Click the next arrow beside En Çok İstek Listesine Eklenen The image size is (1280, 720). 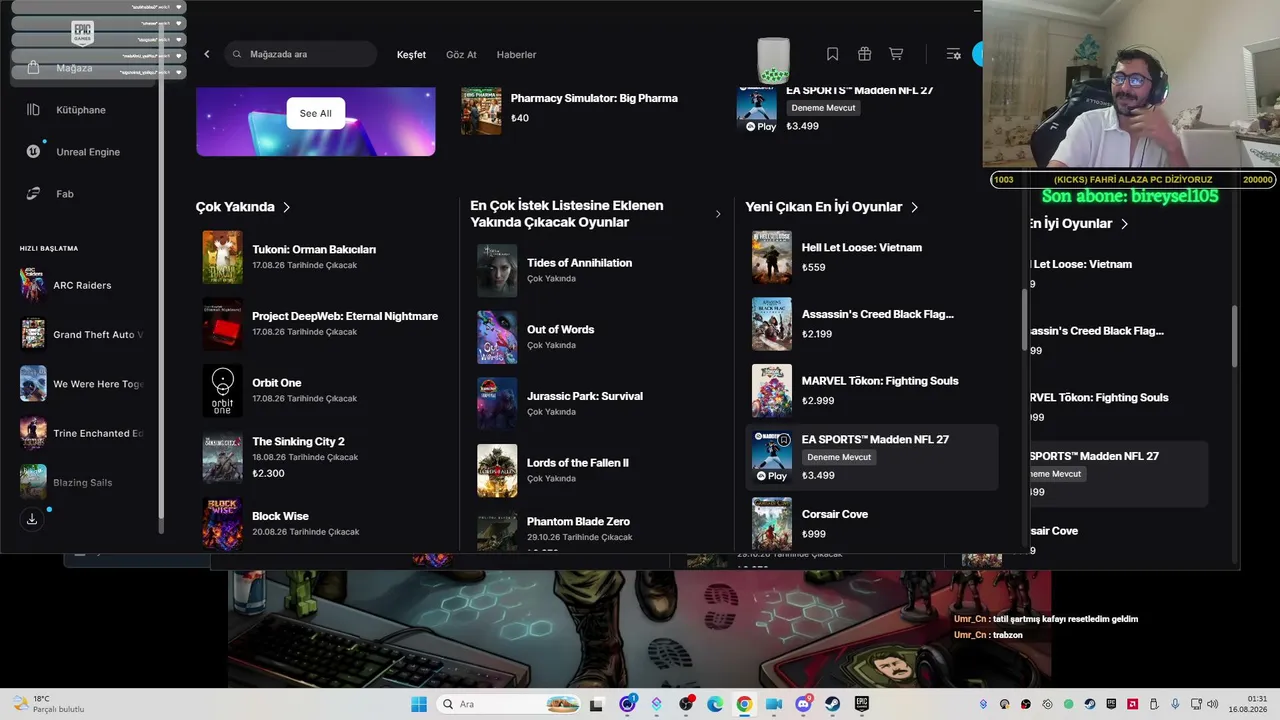pos(717,214)
